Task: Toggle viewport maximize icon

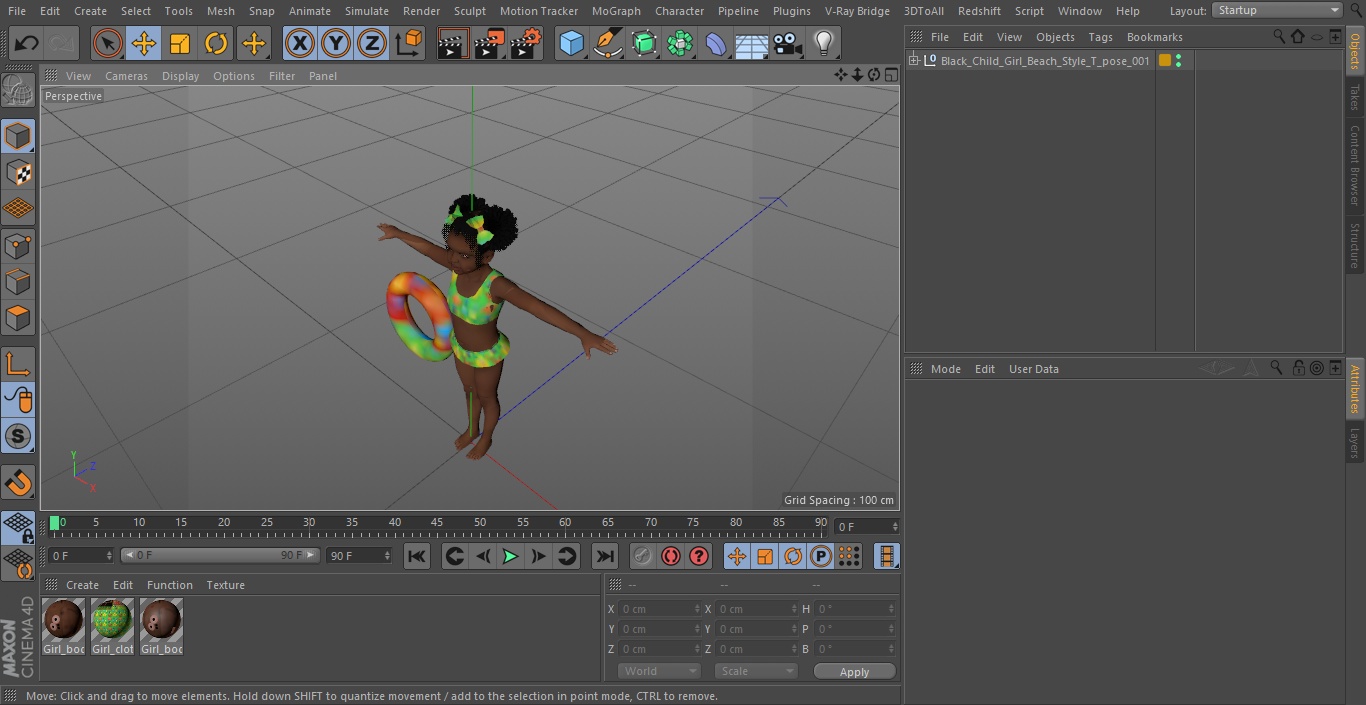Action: pos(890,75)
